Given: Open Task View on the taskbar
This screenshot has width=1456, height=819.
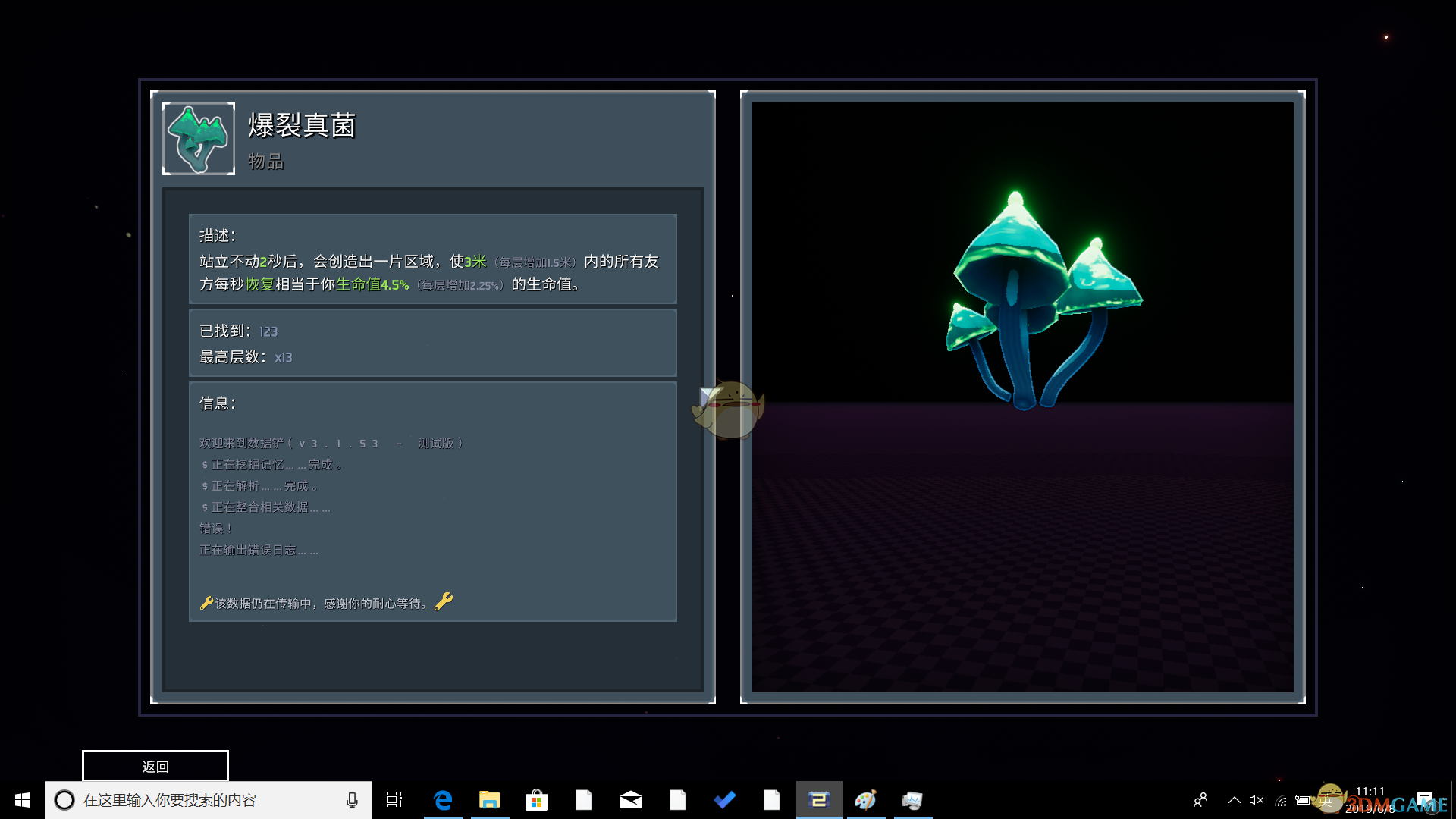Looking at the screenshot, I should (394, 800).
